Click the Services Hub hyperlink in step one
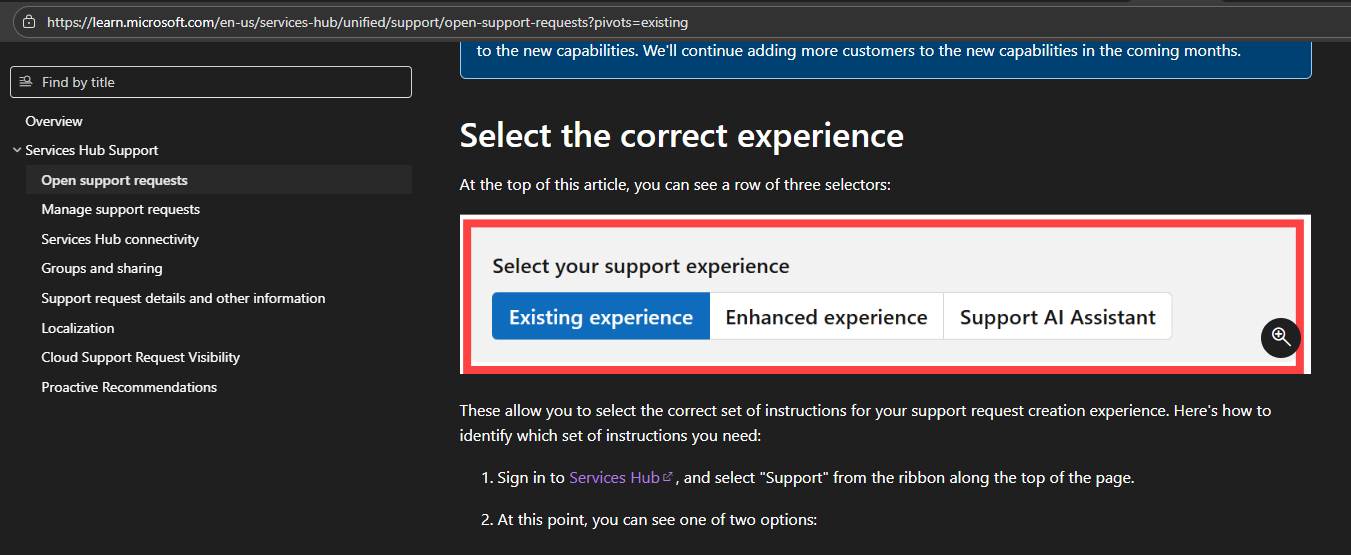 click(614, 478)
